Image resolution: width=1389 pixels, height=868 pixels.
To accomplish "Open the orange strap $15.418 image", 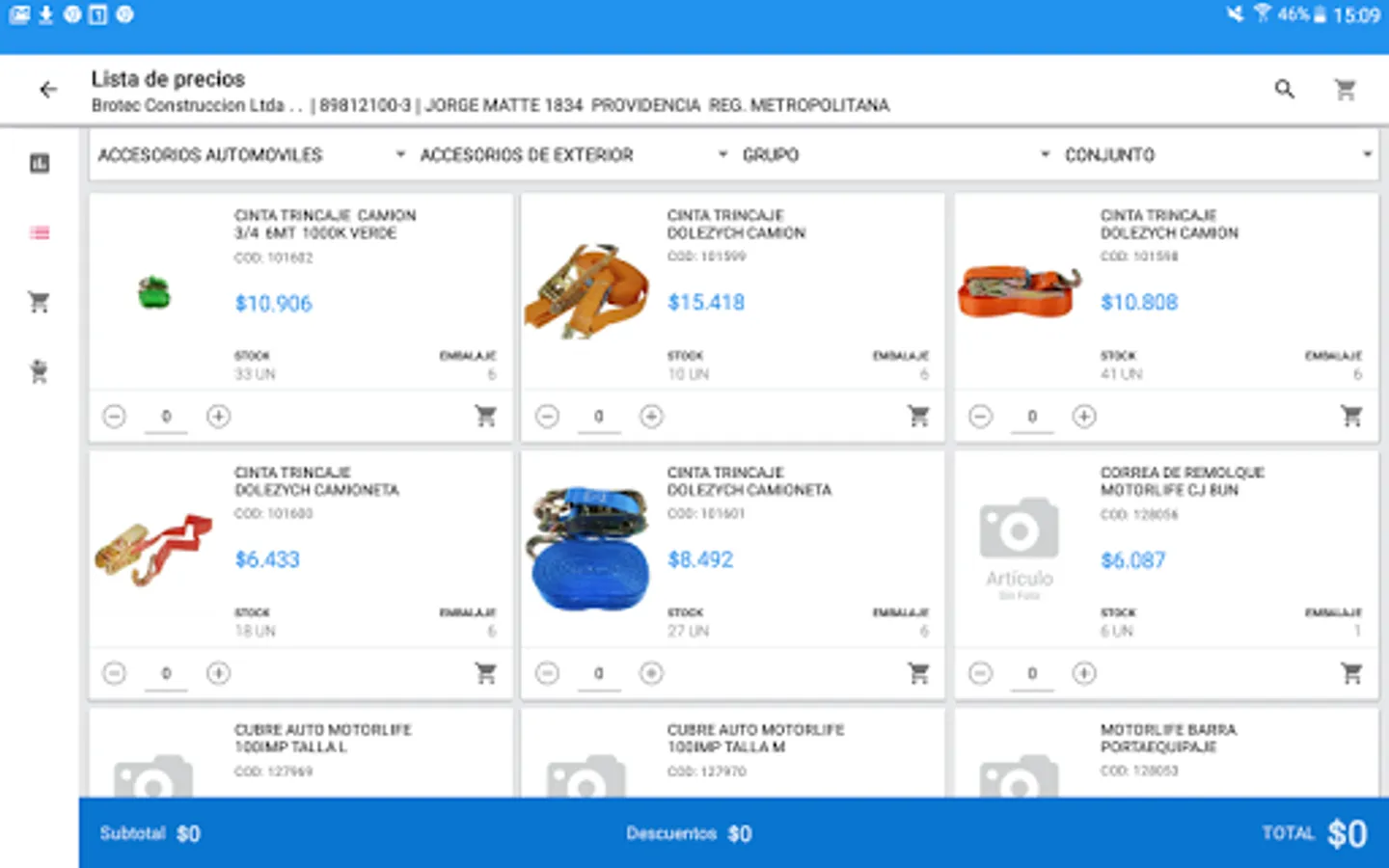I will [587, 290].
